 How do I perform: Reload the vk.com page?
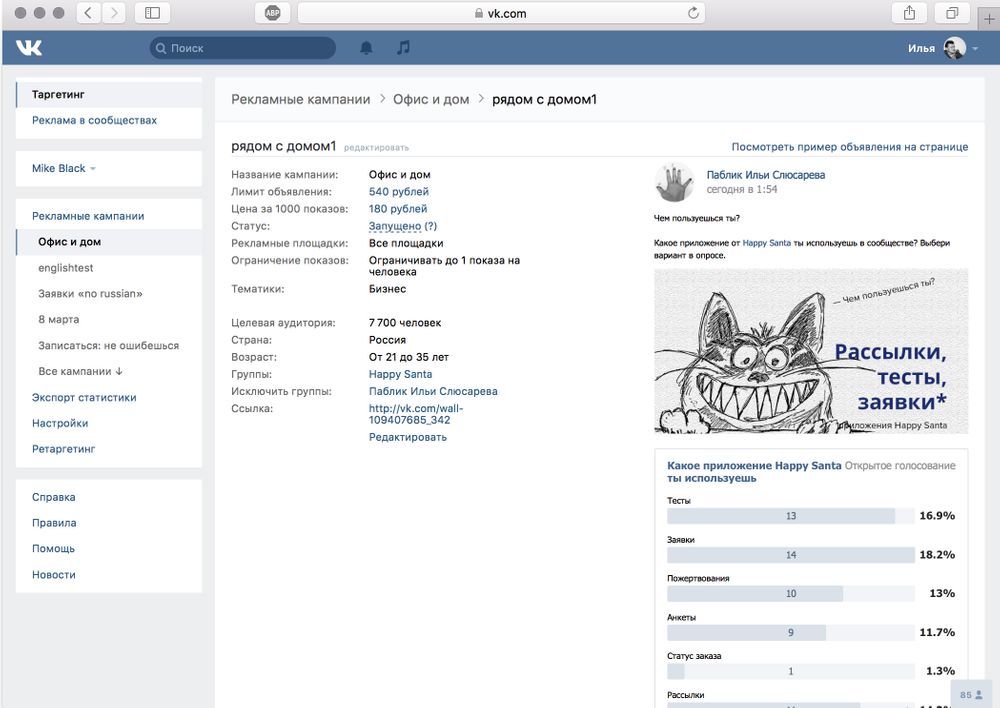pyautogui.click(x=693, y=13)
